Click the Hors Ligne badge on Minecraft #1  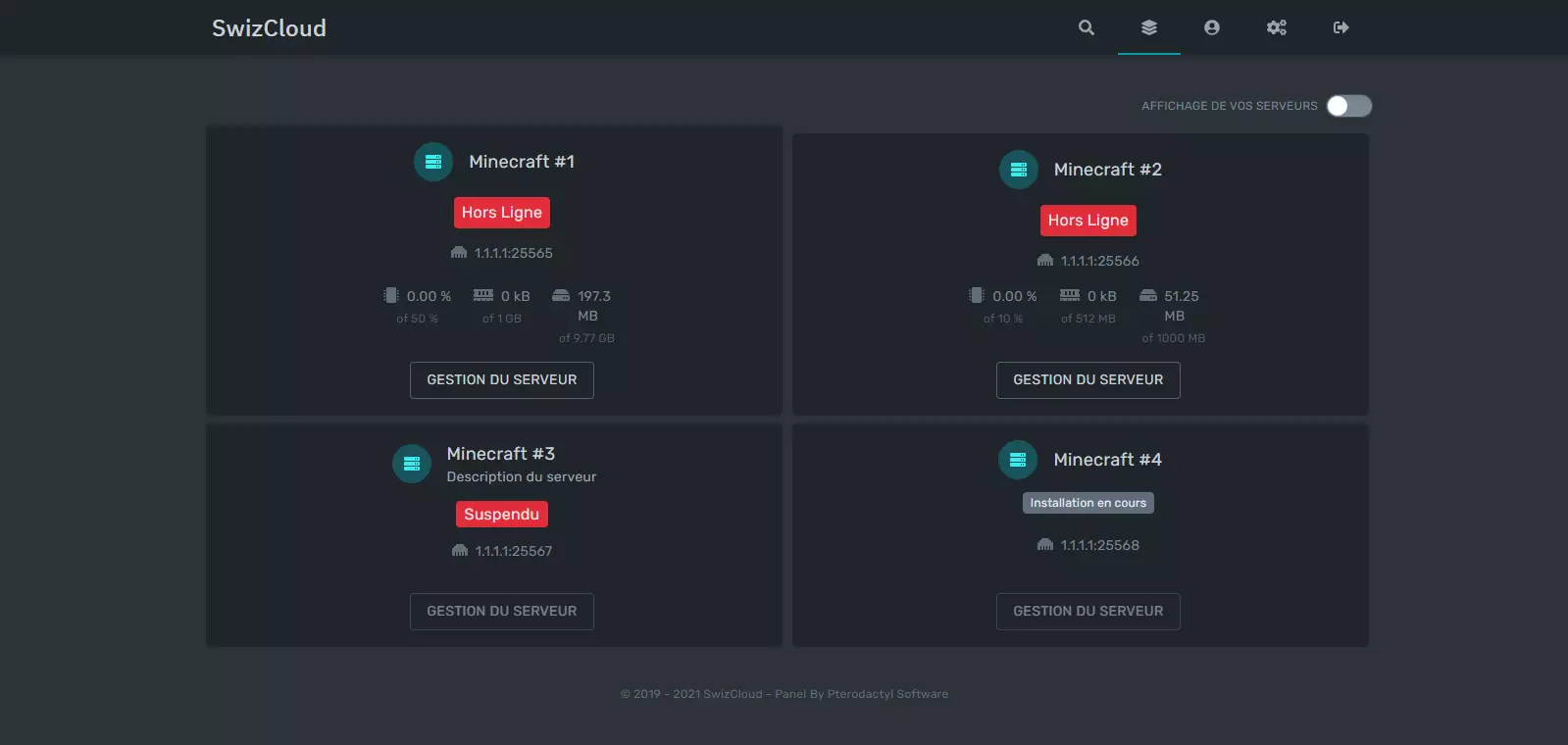tap(501, 213)
